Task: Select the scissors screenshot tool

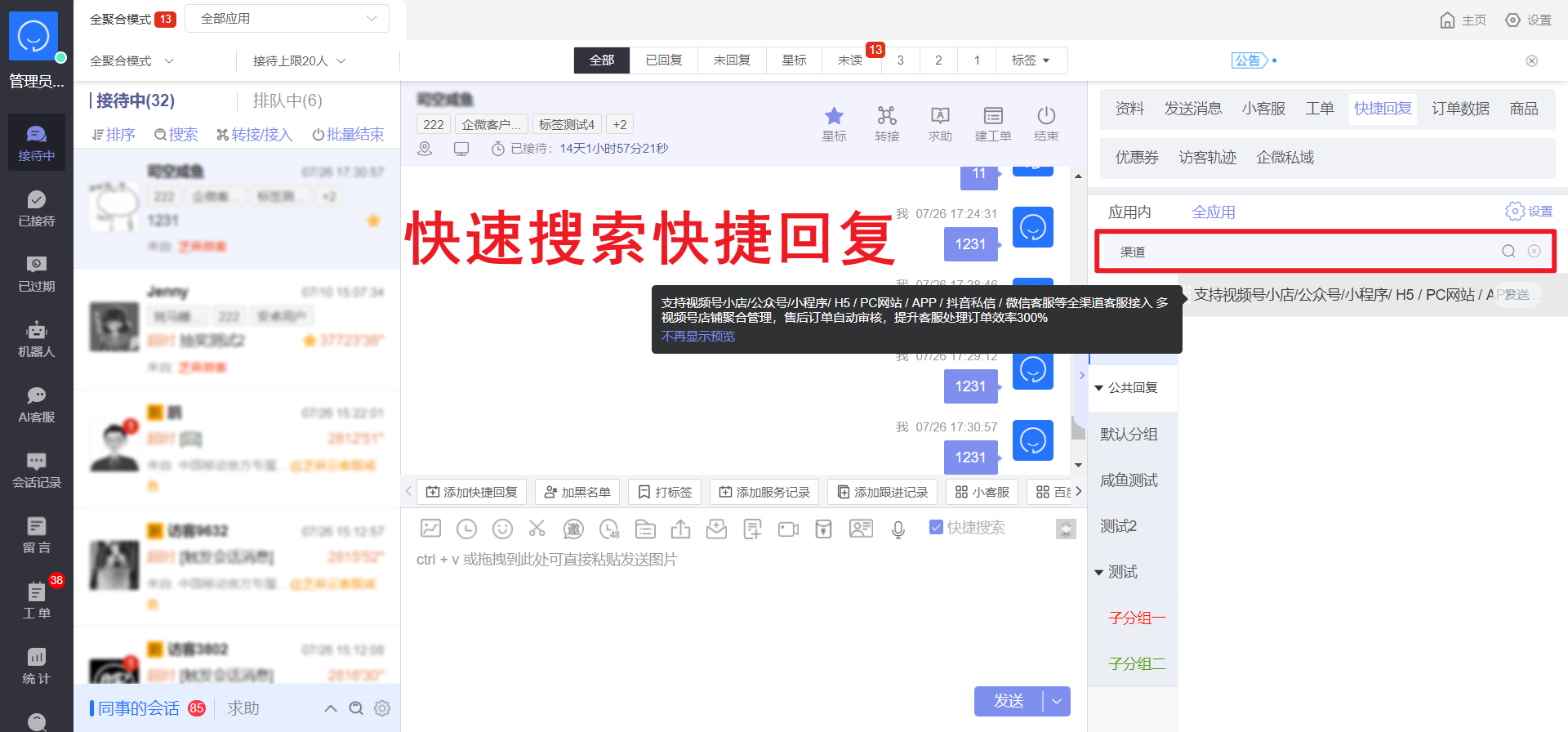Action: pos(537,529)
